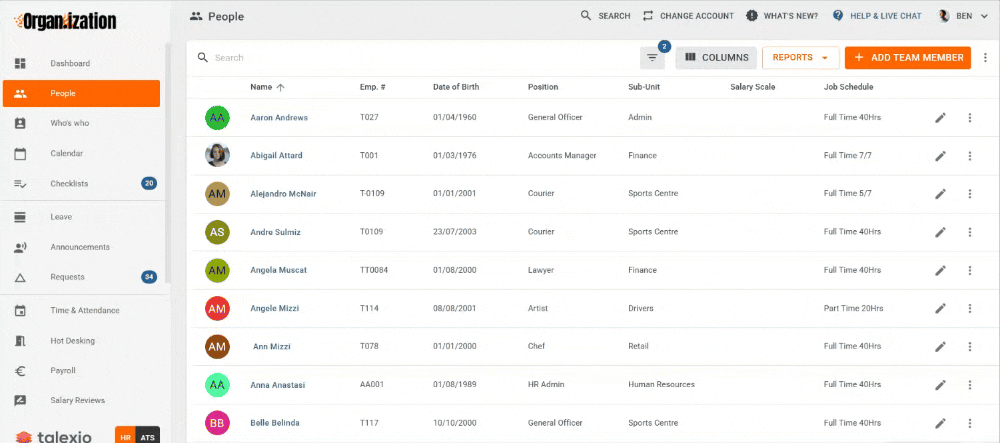
Task: Open the Columns selector
Action: [x=715, y=58]
